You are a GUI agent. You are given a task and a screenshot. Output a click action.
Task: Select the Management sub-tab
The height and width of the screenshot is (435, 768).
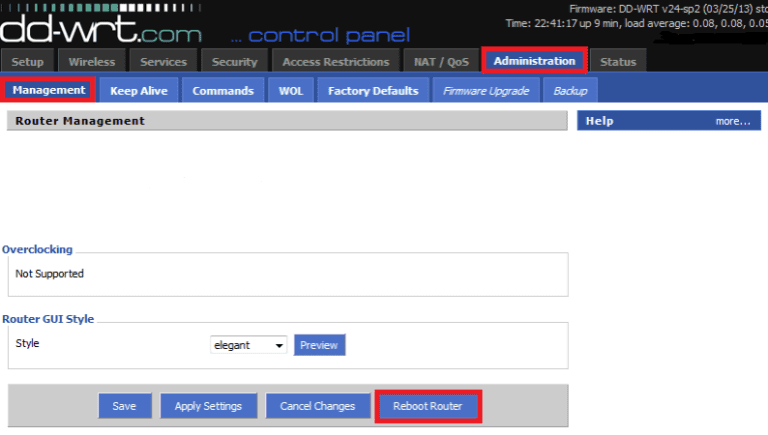pyautogui.click(x=48, y=90)
